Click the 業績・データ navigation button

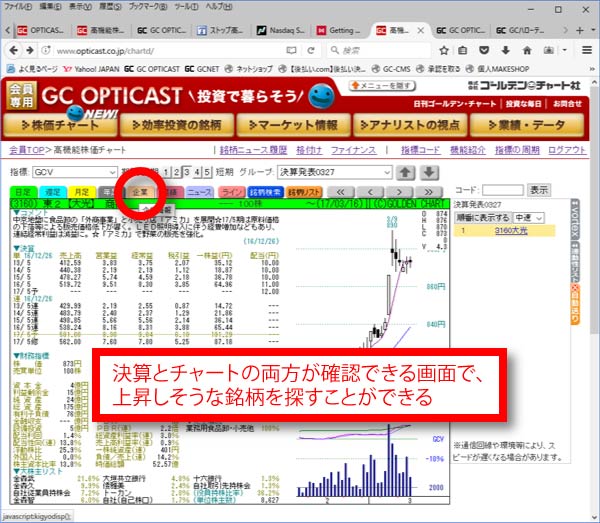point(527,125)
